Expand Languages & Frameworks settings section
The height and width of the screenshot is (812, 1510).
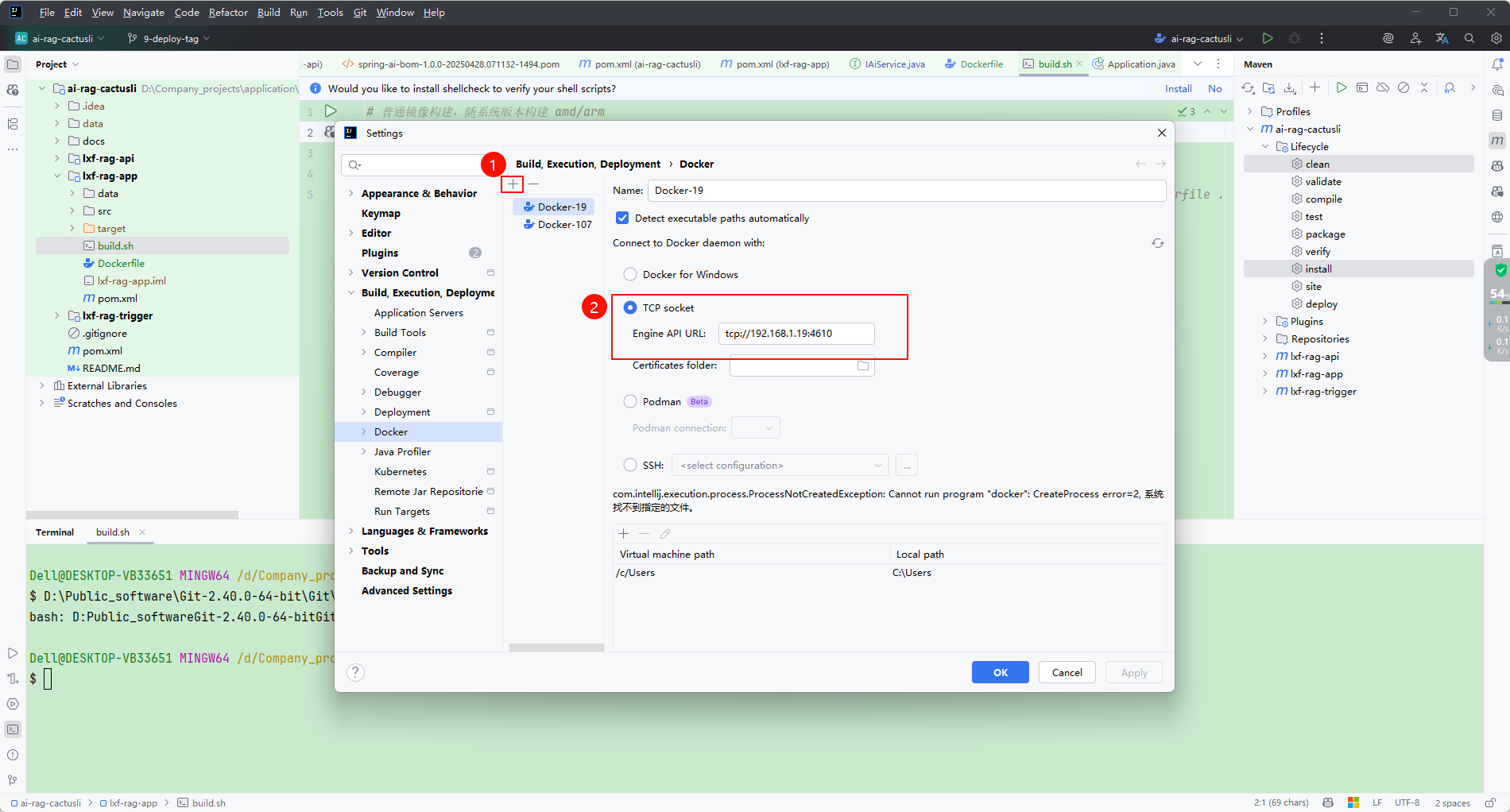(x=351, y=531)
